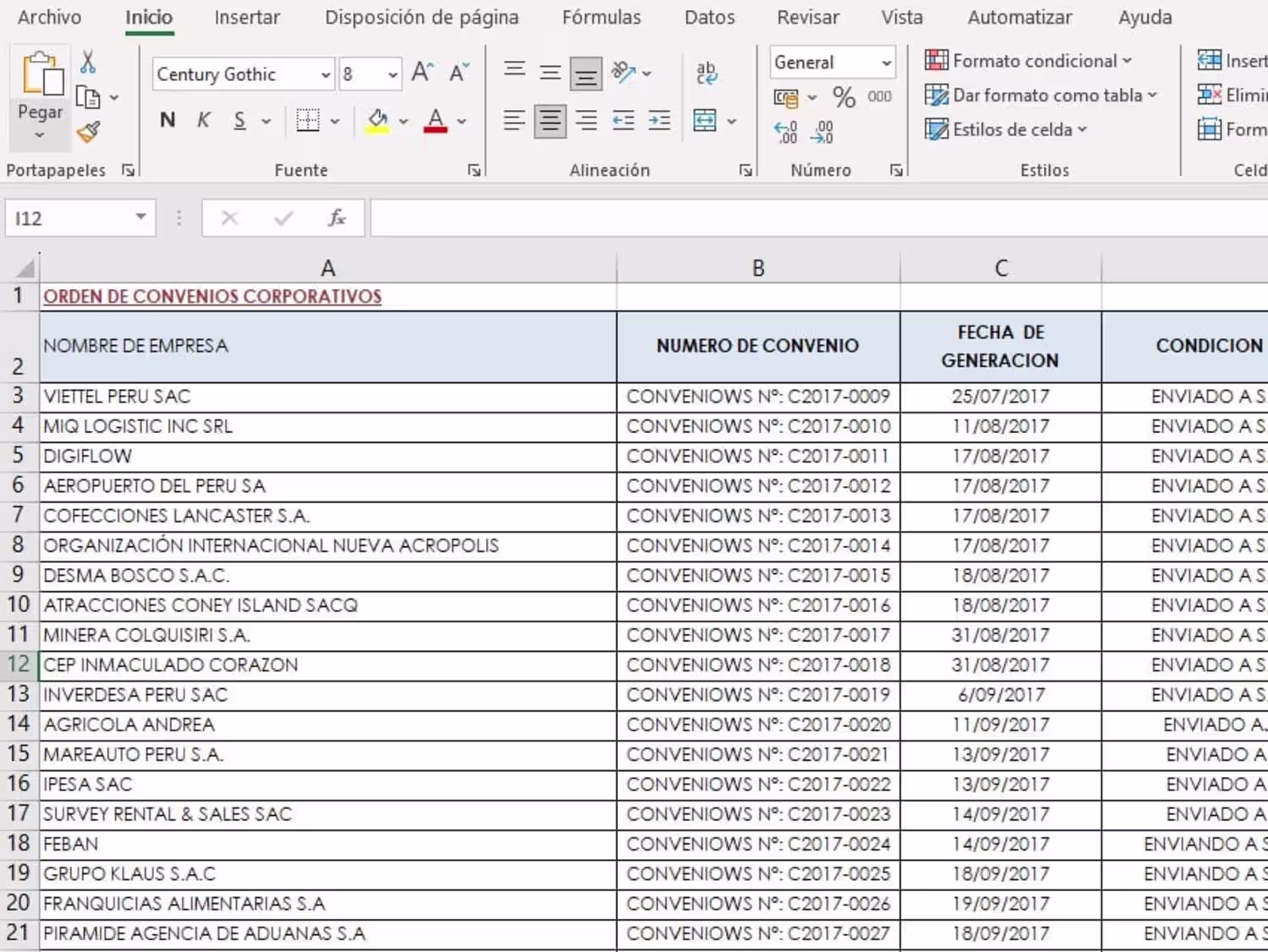Viewport: 1268px width, 952px height.
Task: Select the Format Painter brush icon
Action: coord(88,132)
